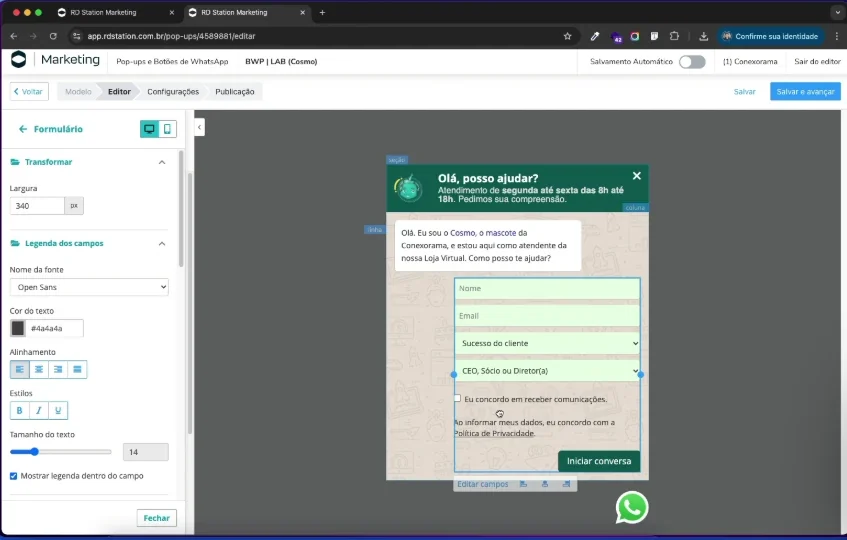Apply bold style to labels
The image size is (847, 540).
coord(19,410)
